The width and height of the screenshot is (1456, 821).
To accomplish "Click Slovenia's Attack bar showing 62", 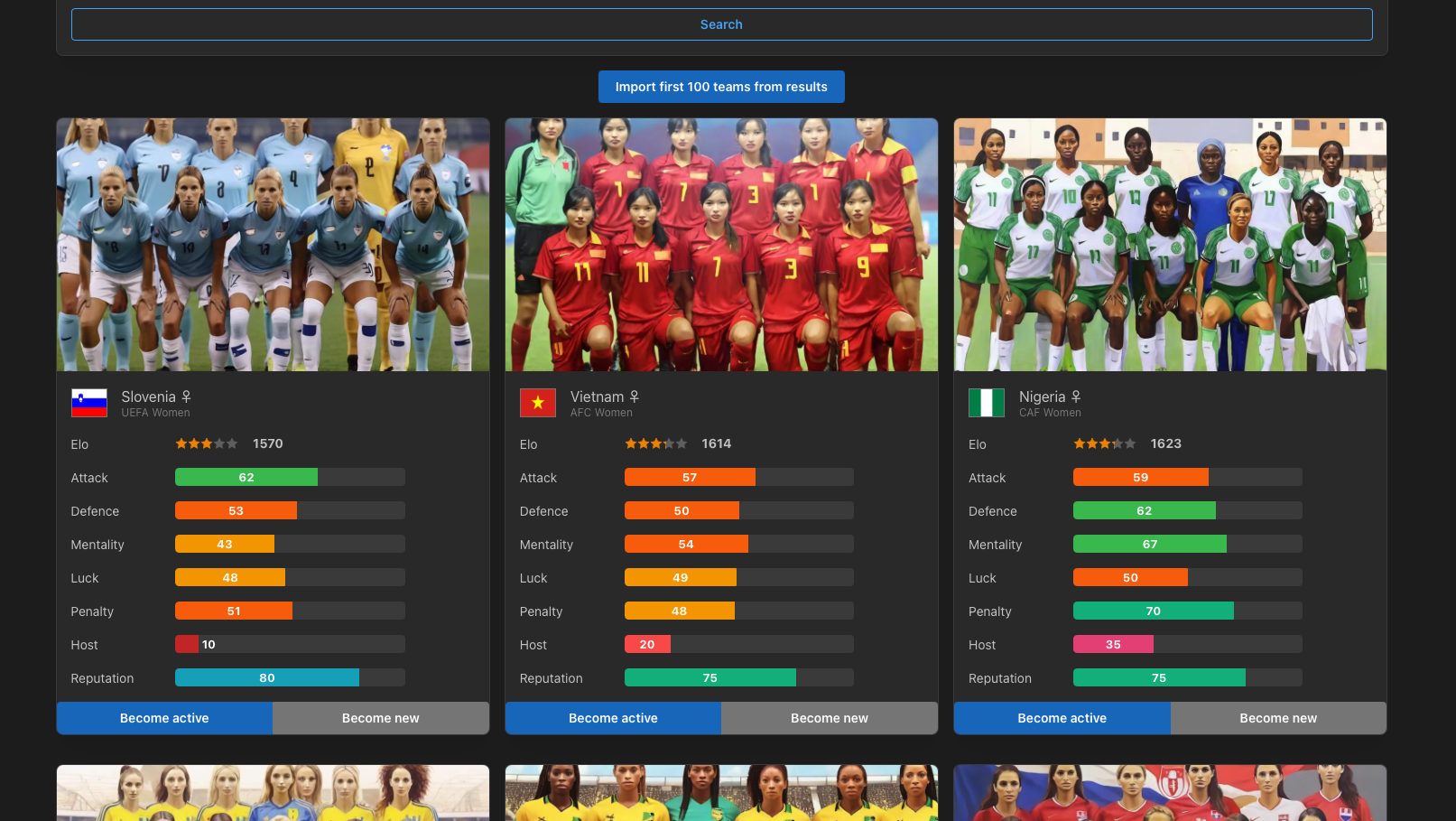I will 290,477.
